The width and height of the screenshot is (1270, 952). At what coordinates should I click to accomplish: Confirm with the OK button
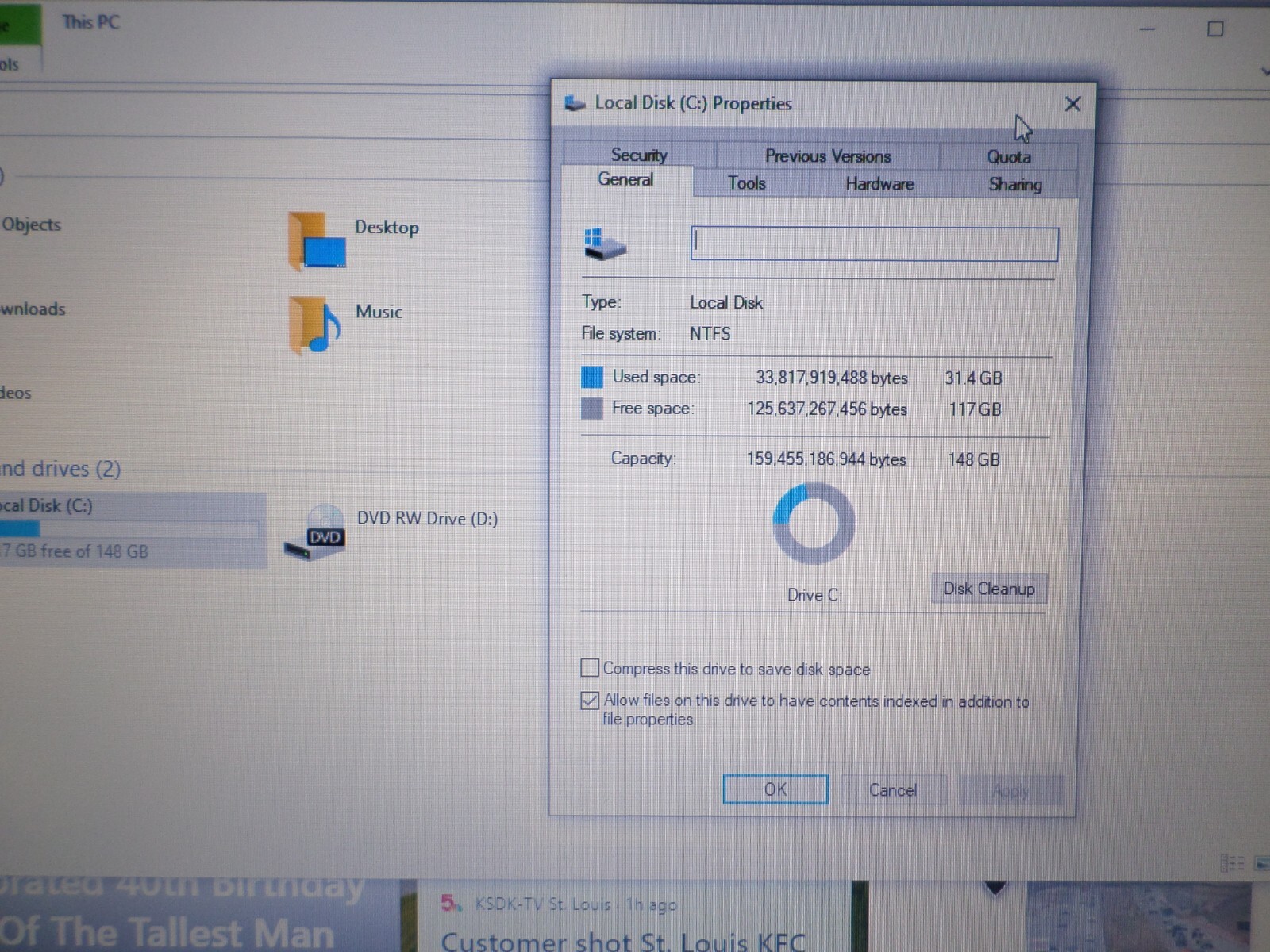click(775, 789)
